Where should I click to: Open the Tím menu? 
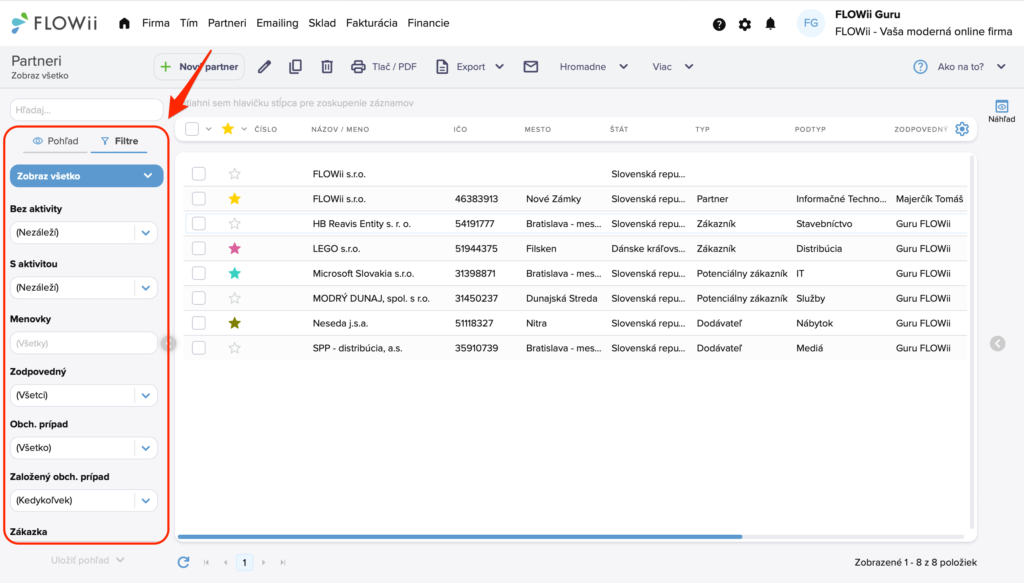click(x=189, y=24)
